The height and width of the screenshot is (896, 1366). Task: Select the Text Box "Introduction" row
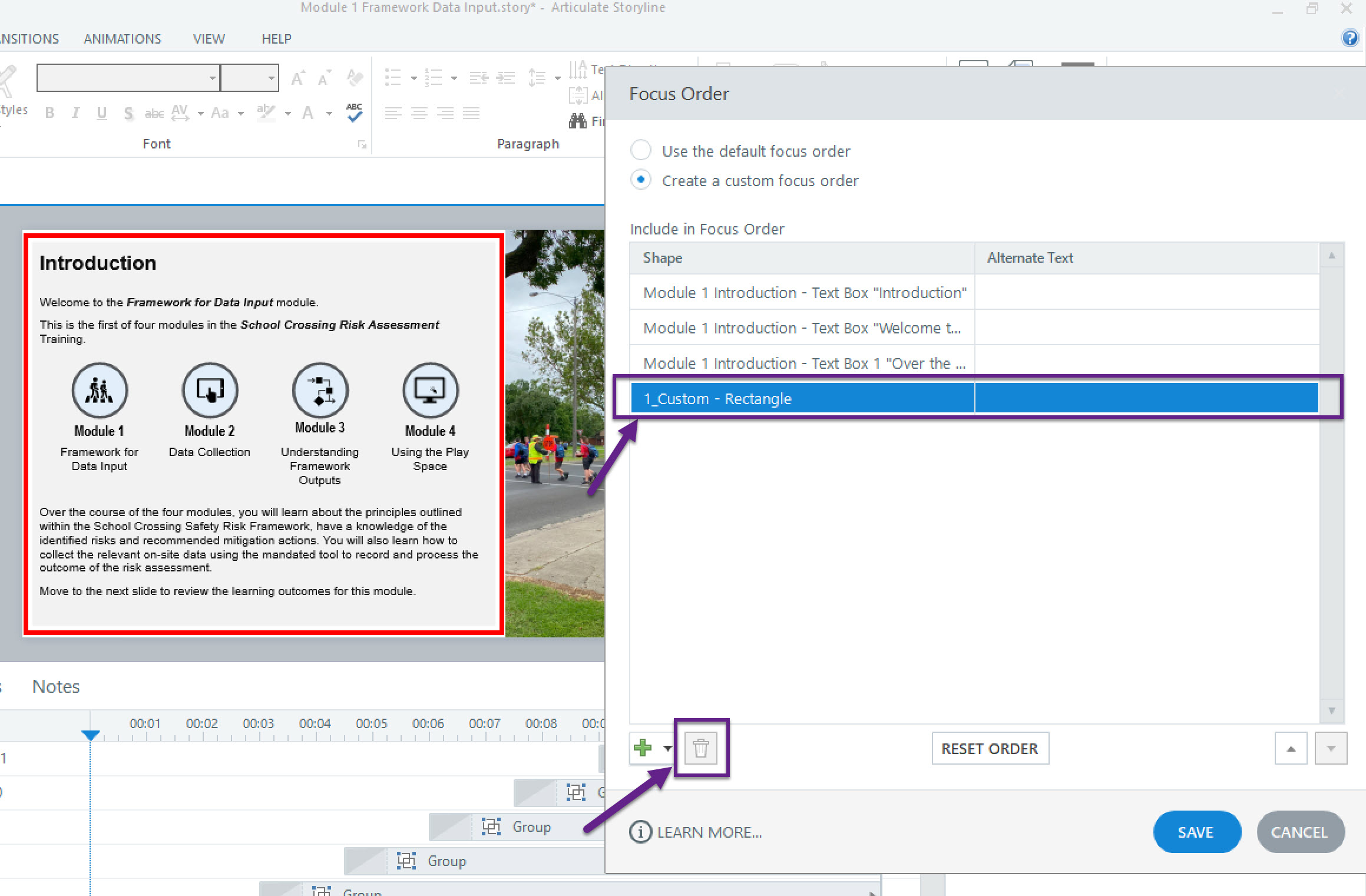[974, 292]
